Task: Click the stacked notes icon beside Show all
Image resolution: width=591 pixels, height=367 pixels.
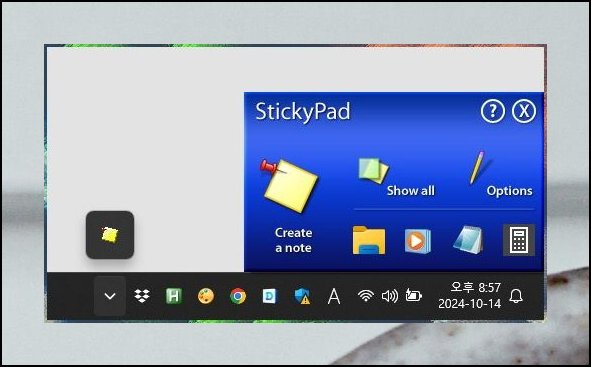Action: point(373,171)
